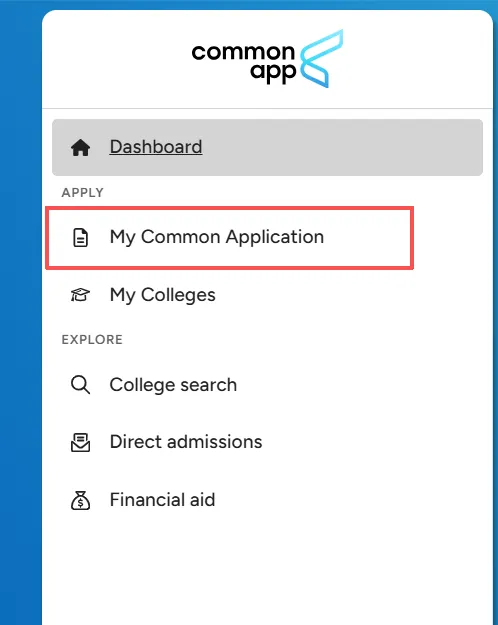Viewport: 498px width, 625px height.
Task: Select the money bag Financial aid icon
Action: [x=81, y=500]
